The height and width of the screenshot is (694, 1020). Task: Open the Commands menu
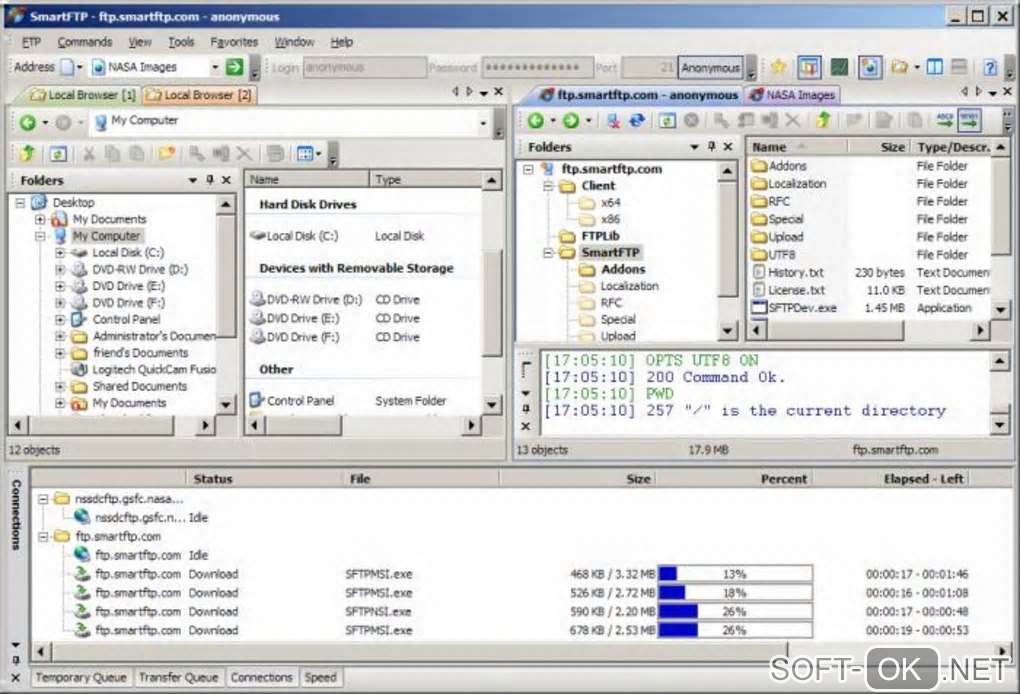85,42
